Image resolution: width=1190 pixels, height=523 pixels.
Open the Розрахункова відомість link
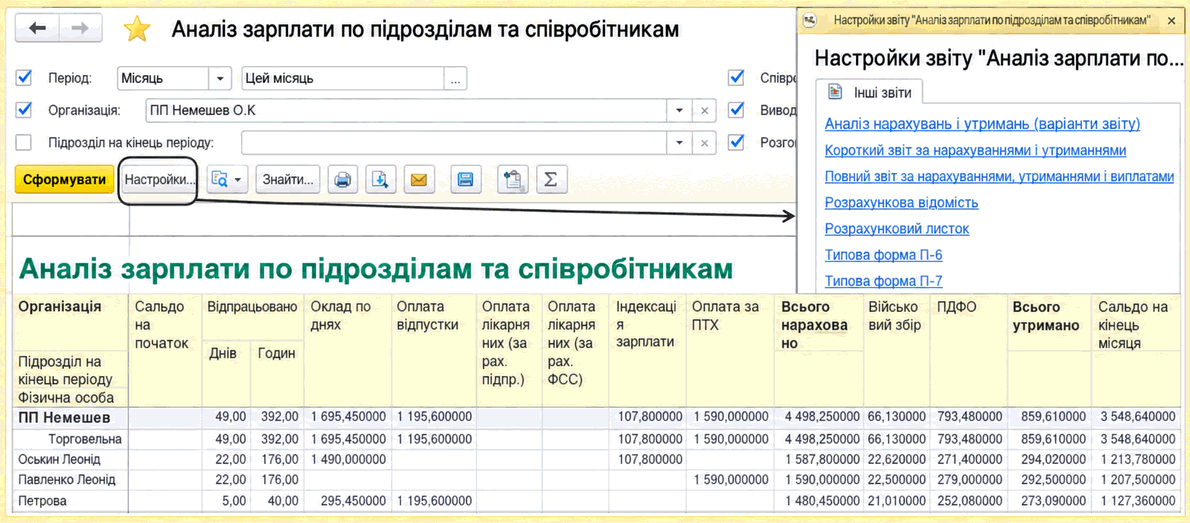(x=902, y=203)
